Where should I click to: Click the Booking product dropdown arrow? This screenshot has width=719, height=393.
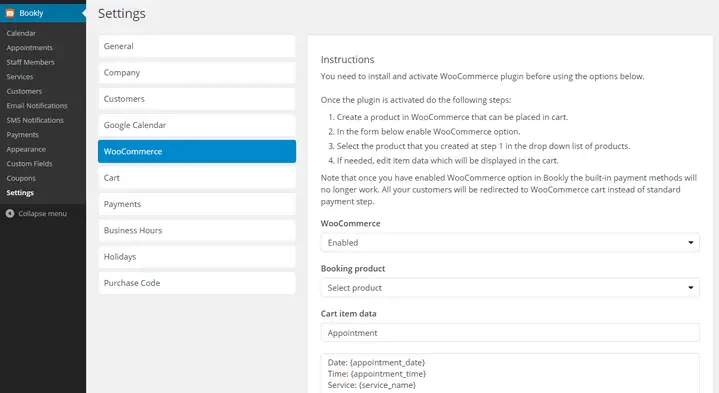[x=691, y=288]
